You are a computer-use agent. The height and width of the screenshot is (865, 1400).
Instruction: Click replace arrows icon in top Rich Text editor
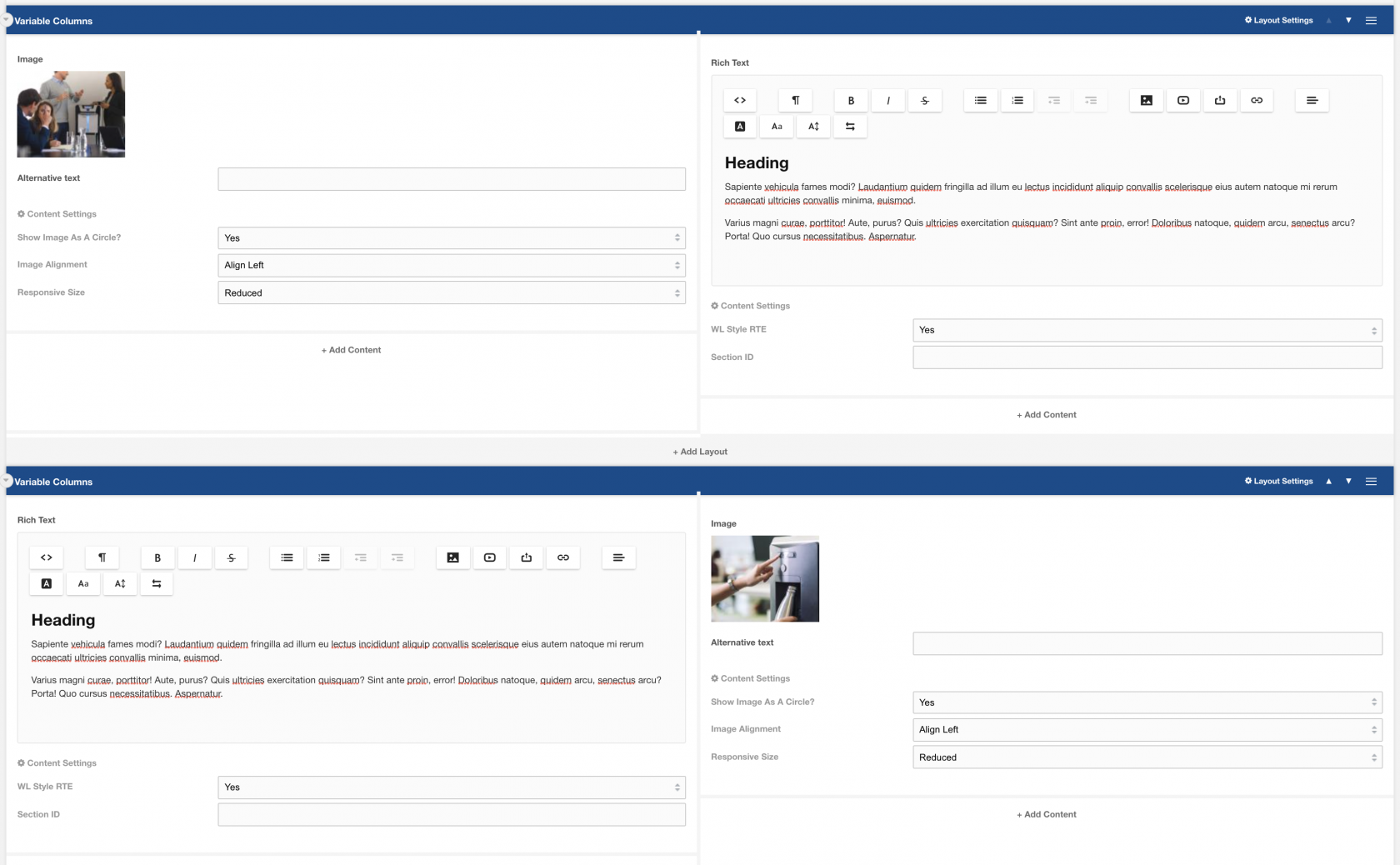[x=850, y=126]
